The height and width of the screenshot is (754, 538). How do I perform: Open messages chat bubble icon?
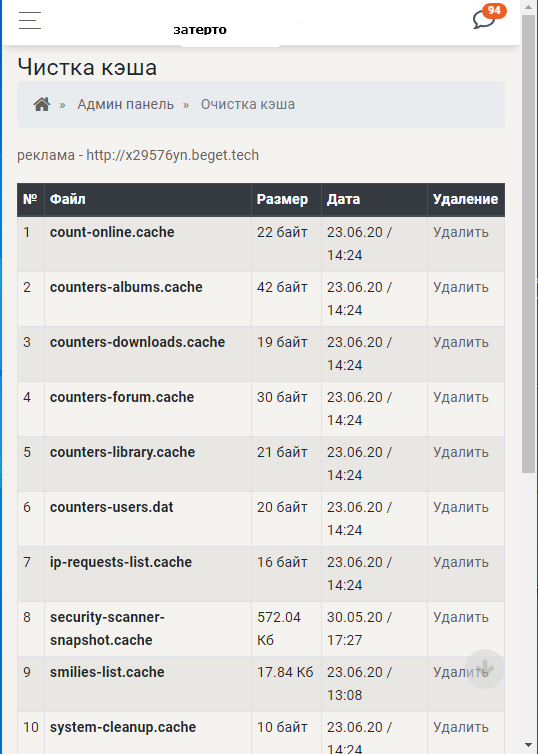pyautogui.click(x=483, y=20)
